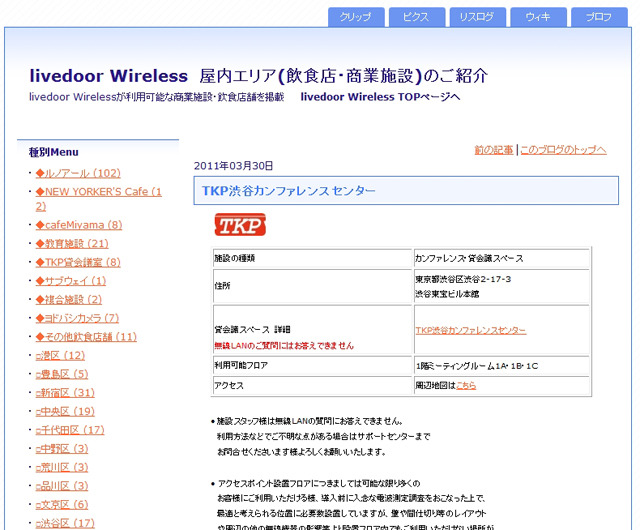Open 新宿区 (31) area link
640x530 pixels.
[x=65, y=393]
